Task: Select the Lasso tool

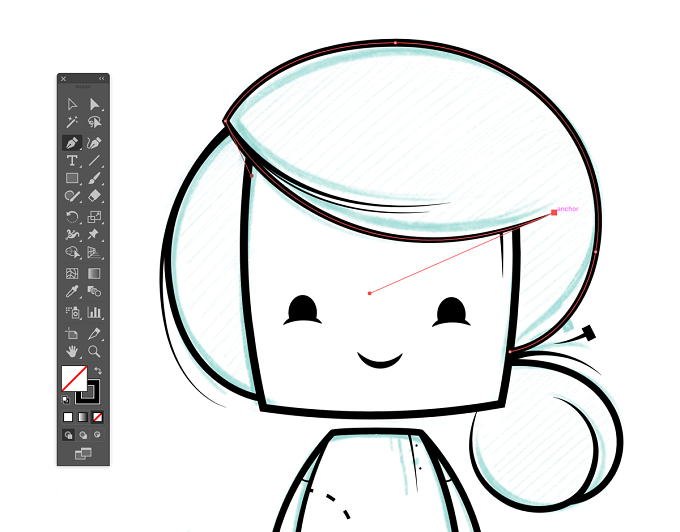Action: (94, 122)
